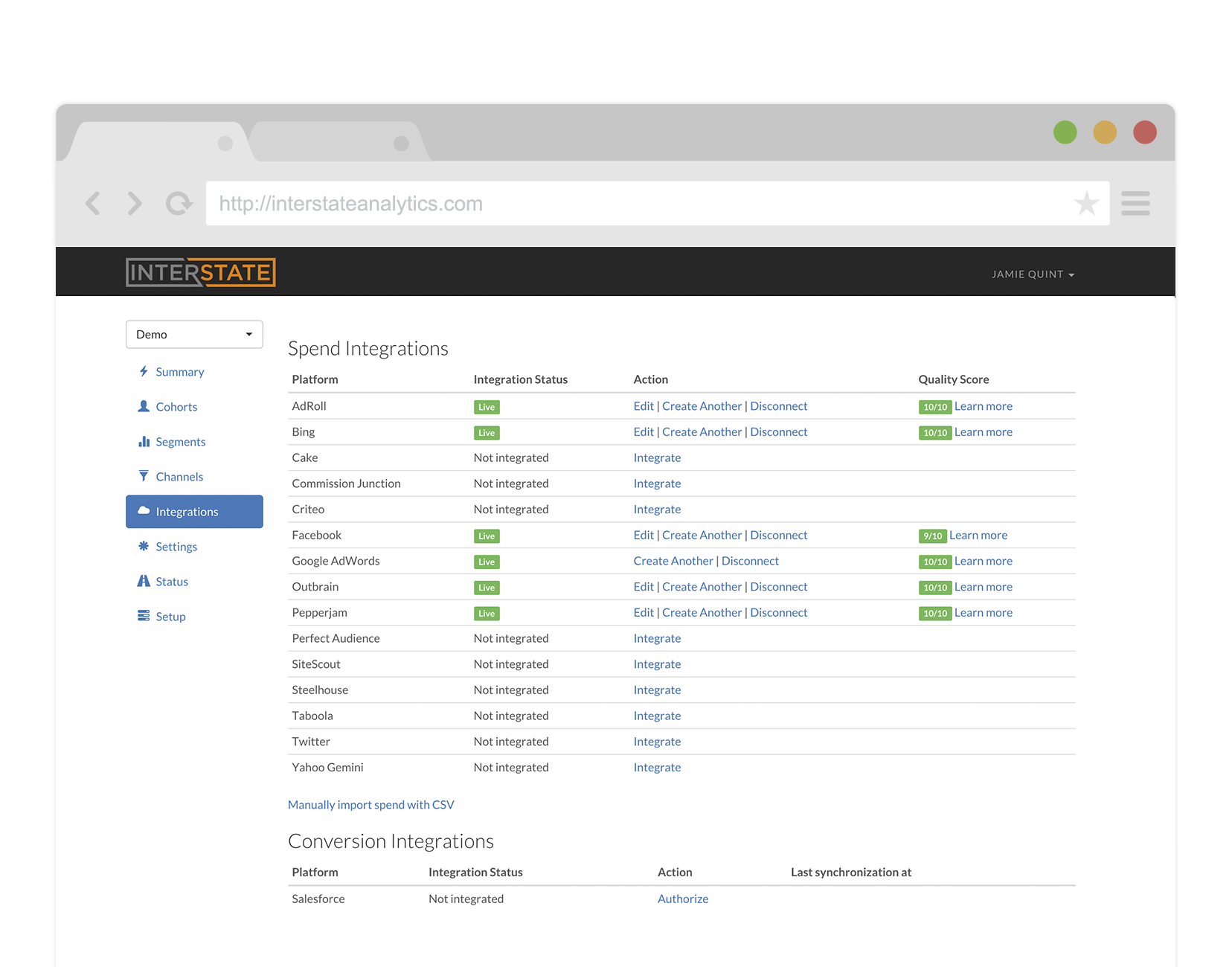Disconnect the Facebook integration
Image resolution: width=1232 pixels, height=967 pixels.
tap(778, 535)
